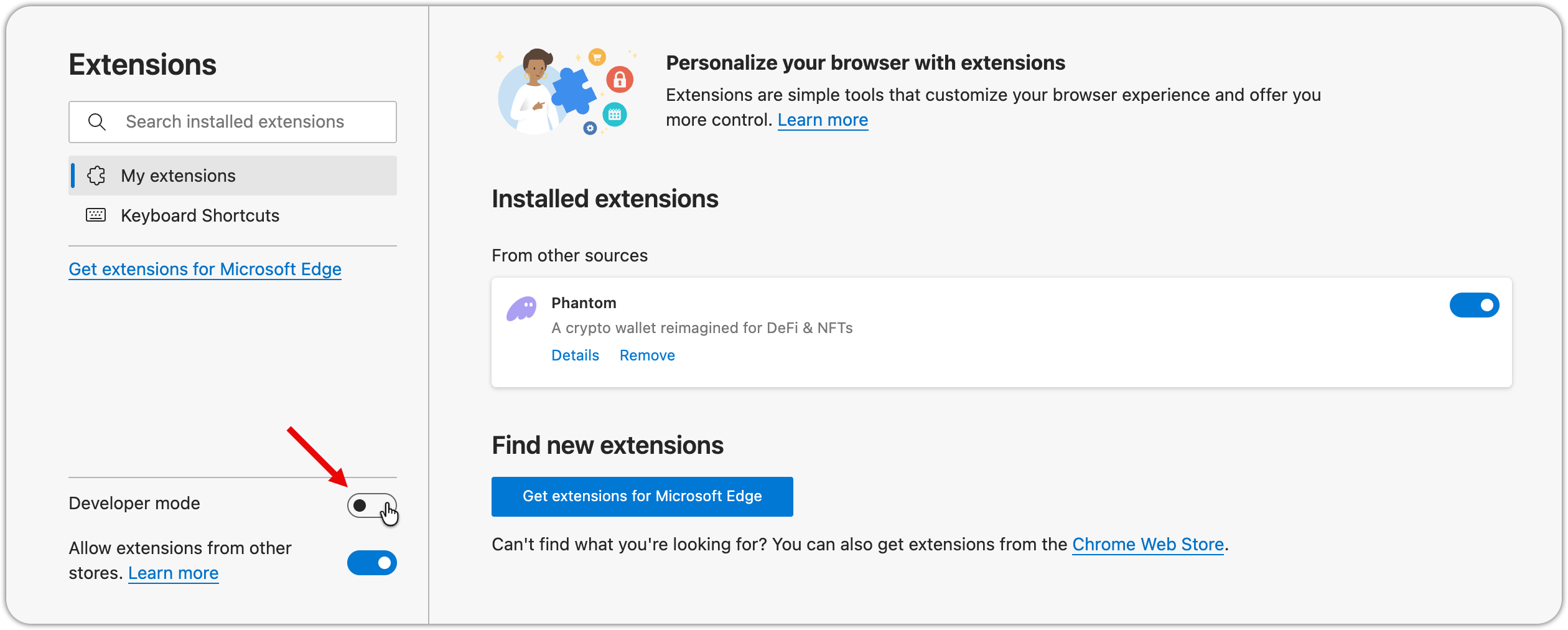Open the Keyboard Shortcuts section
Viewport: 1568px width, 630px height.
tap(200, 216)
